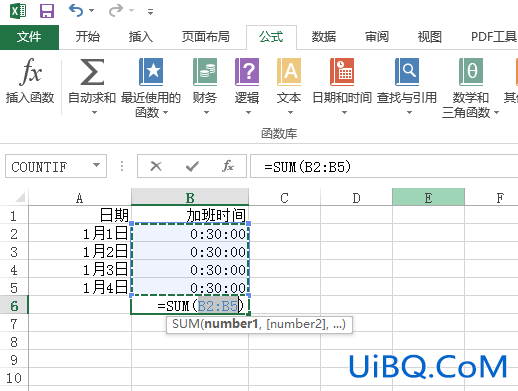Open 最近使用的函数 star book icon
The image size is (518, 391).
pos(151,72)
